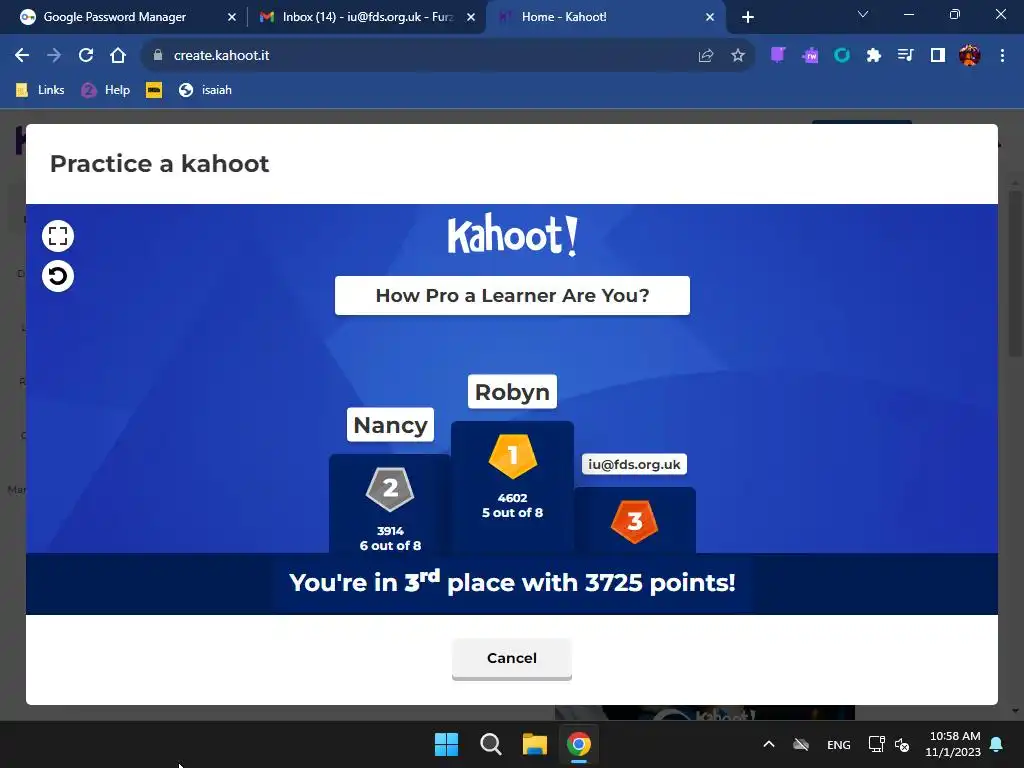
Task: Click the quiz title How Pro a Learner Are You?
Action: 512,295
